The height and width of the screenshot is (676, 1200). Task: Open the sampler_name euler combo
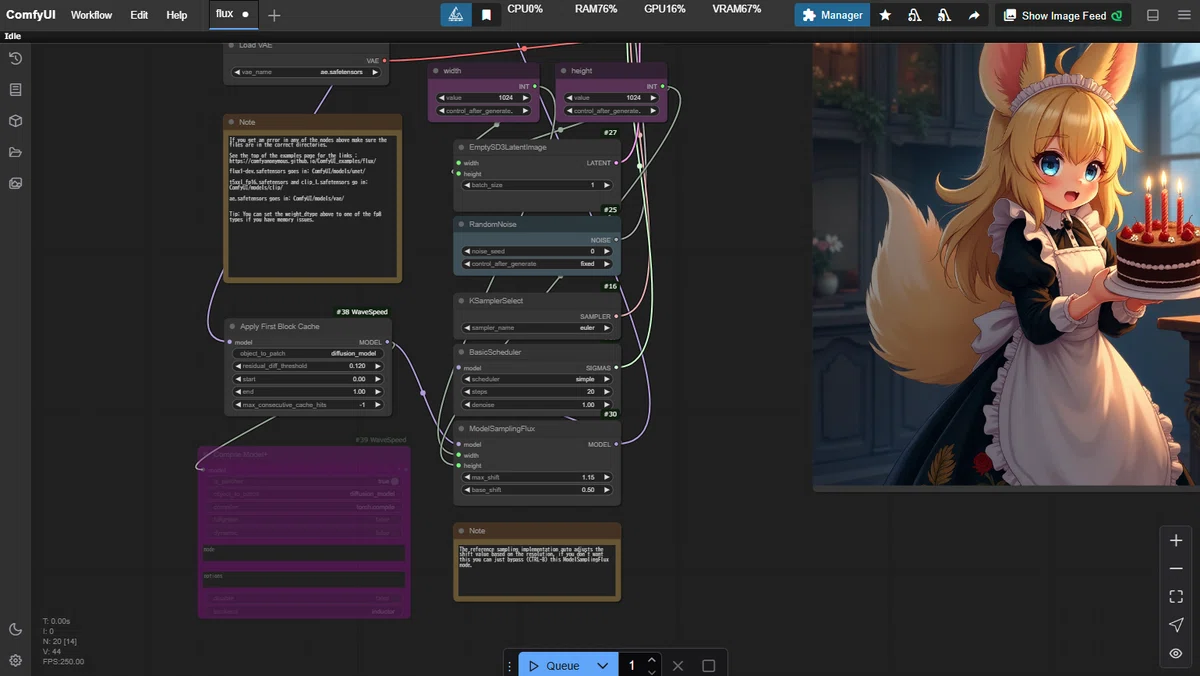[x=537, y=328]
